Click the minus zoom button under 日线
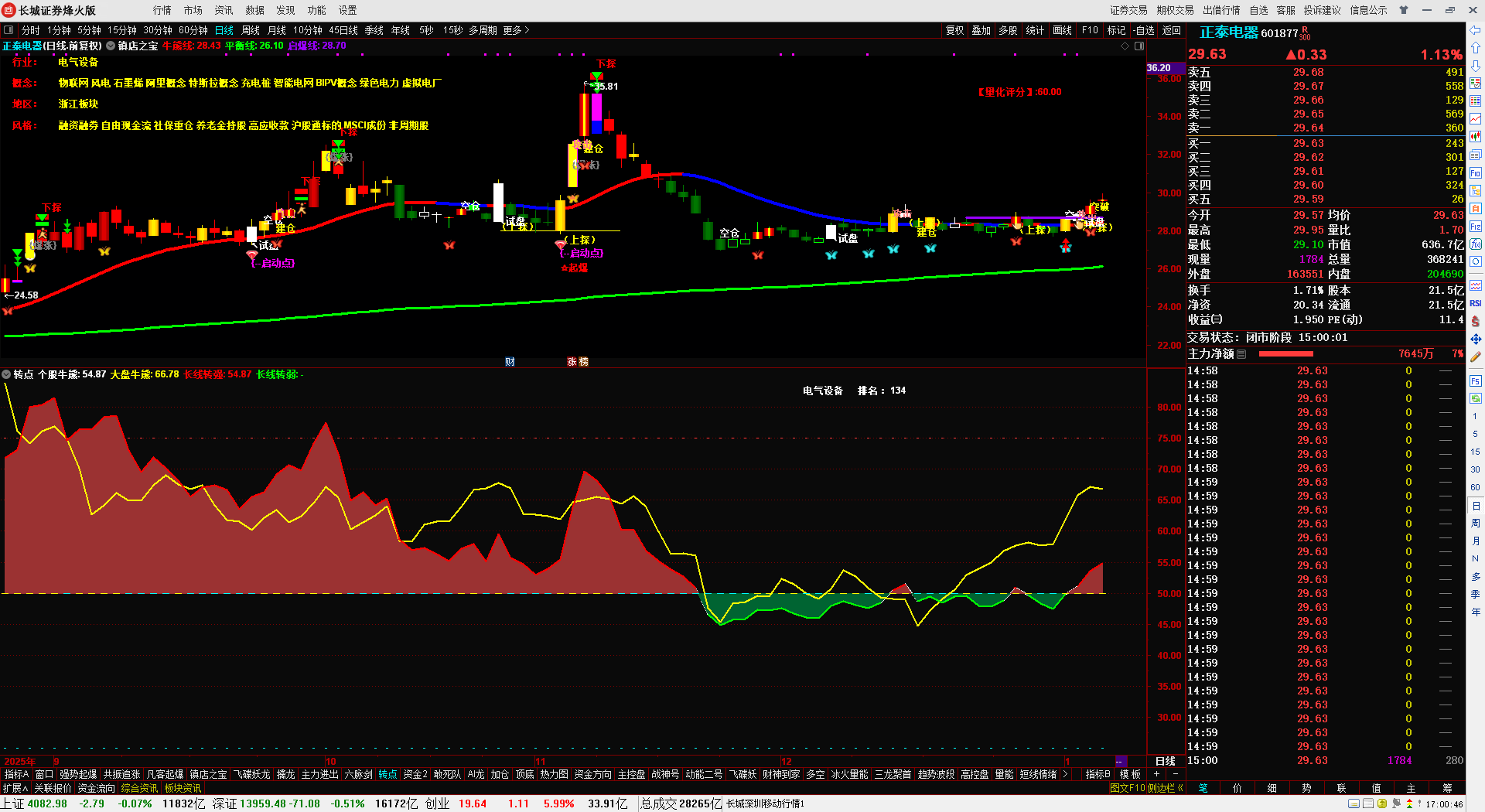 click(x=1176, y=774)
